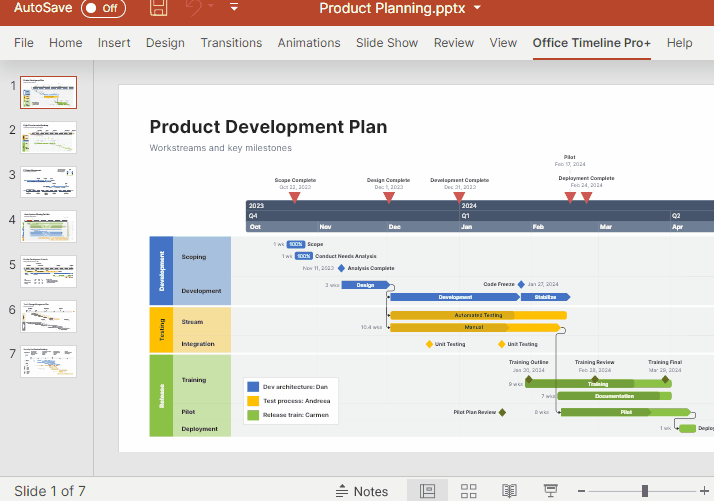Click the blue Design task bar
The height and width of the screenshot is (501, 714).
[366, 285]
